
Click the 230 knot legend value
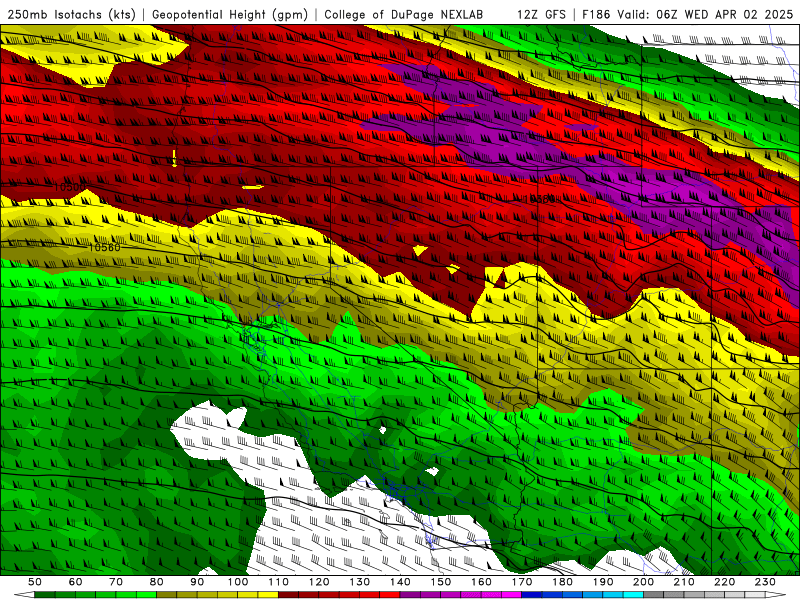coord(765,582)
